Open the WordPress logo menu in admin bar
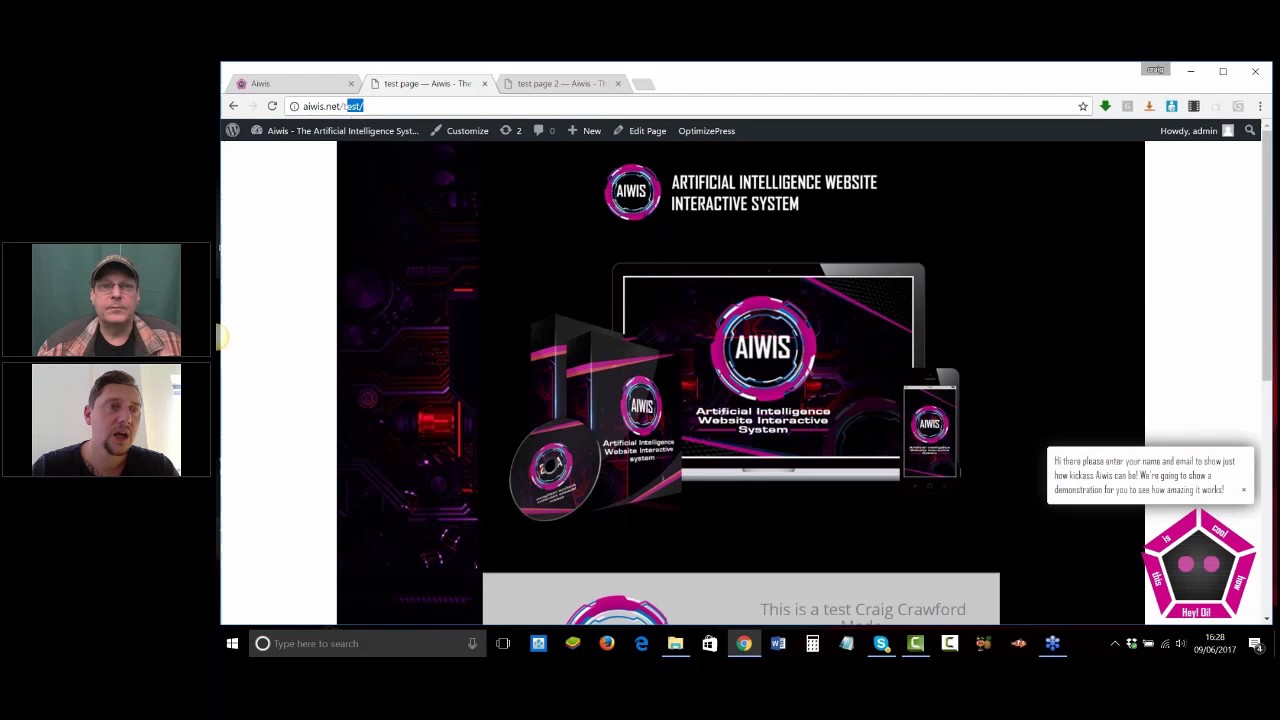1280x720 pixels. point(233,131)
